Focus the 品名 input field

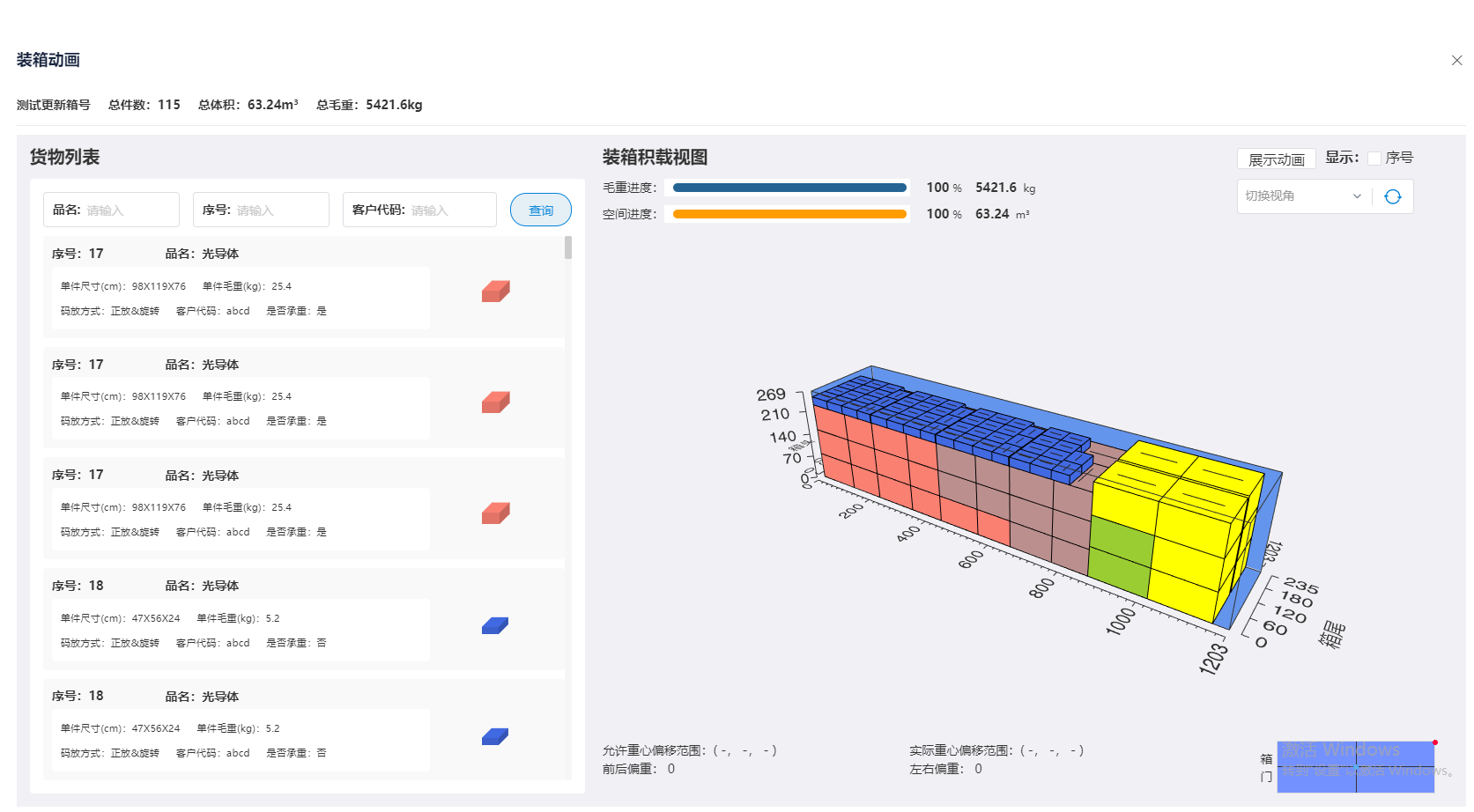(x=111, y=210)
